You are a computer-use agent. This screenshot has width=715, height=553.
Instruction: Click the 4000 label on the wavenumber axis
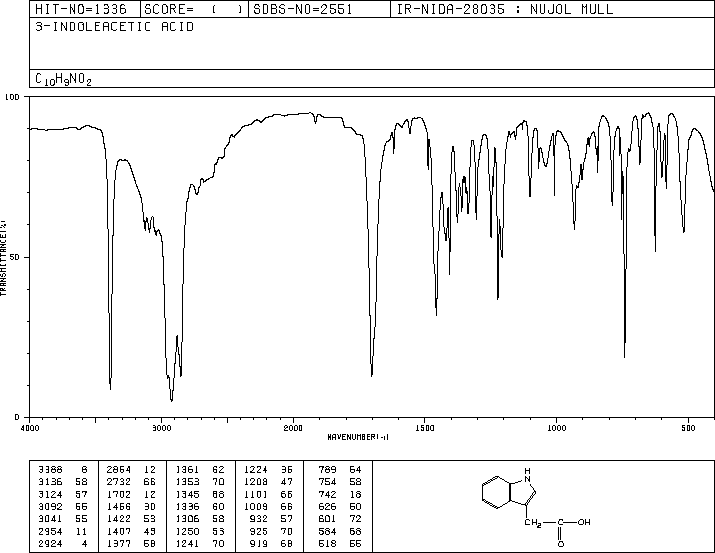pos(30,428)
